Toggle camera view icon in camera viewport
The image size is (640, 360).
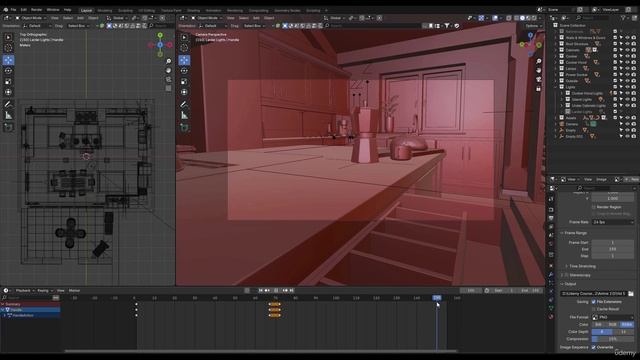point(539,79)
